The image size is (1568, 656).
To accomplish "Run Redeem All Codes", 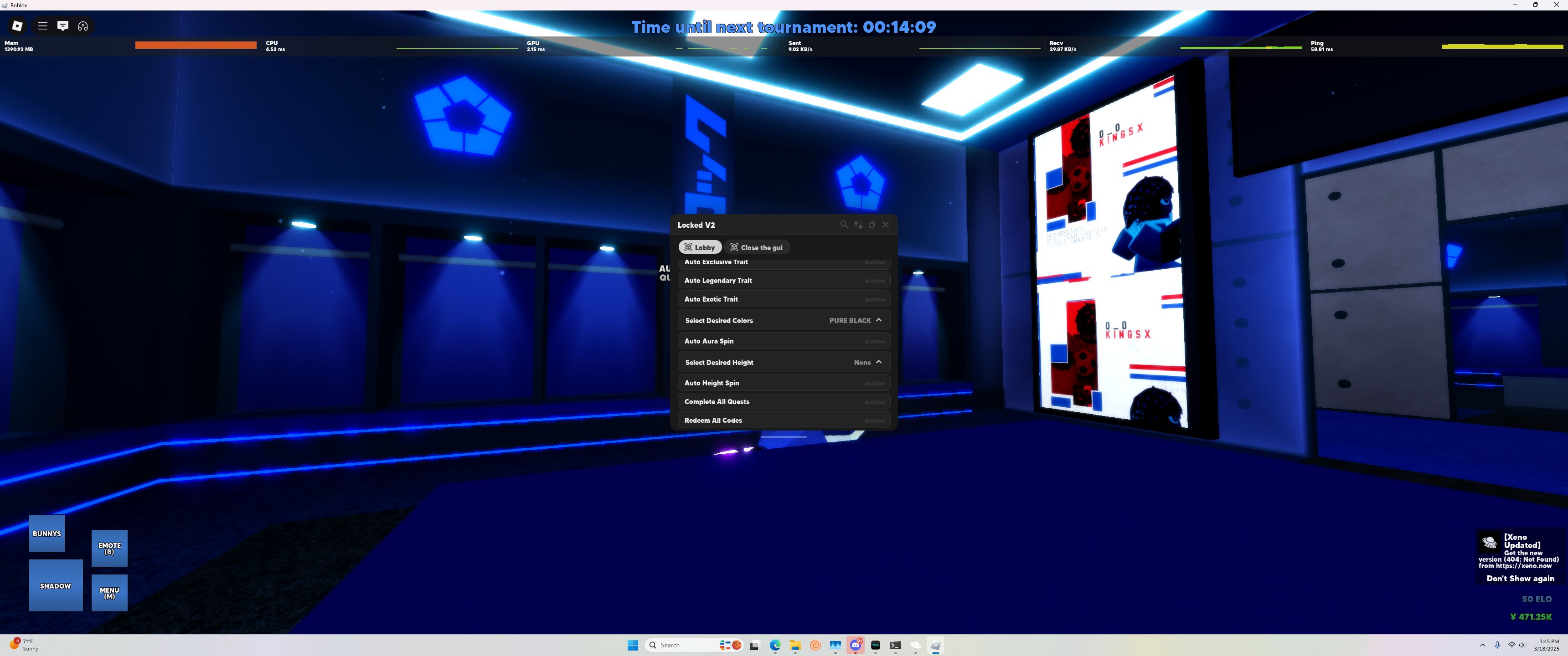I will tap(784, 420).
